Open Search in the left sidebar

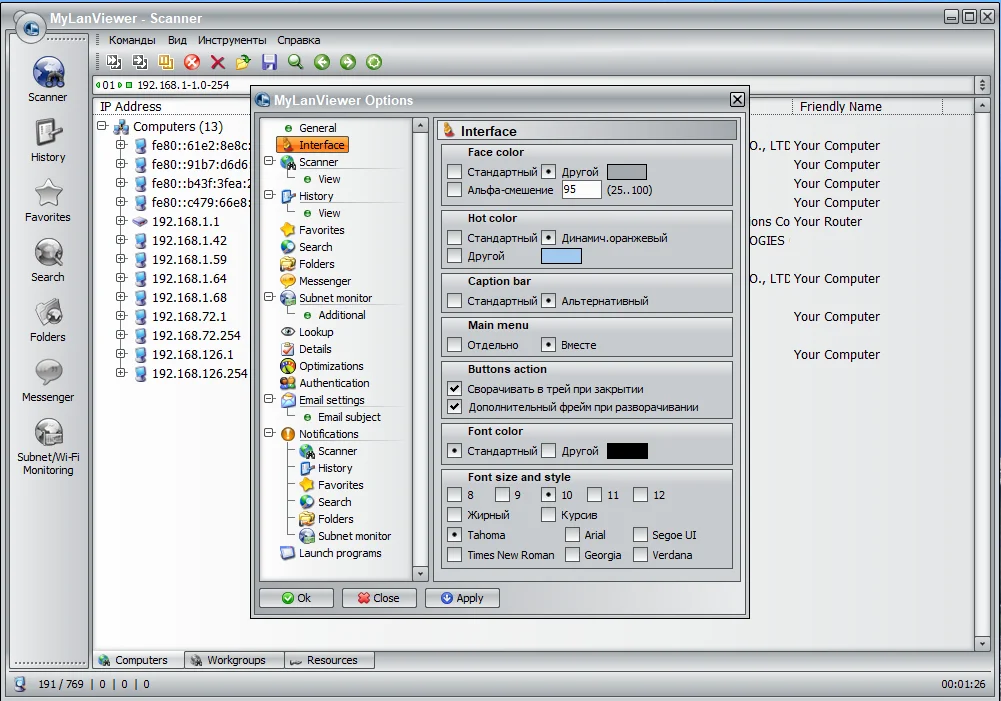(48, 260)
